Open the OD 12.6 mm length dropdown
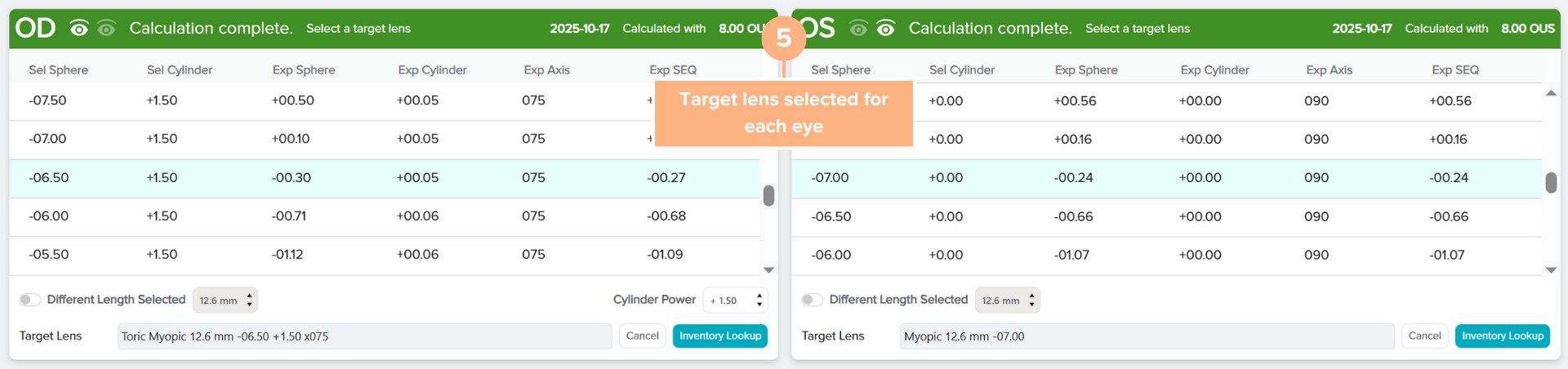 click(x=225, y=300)
